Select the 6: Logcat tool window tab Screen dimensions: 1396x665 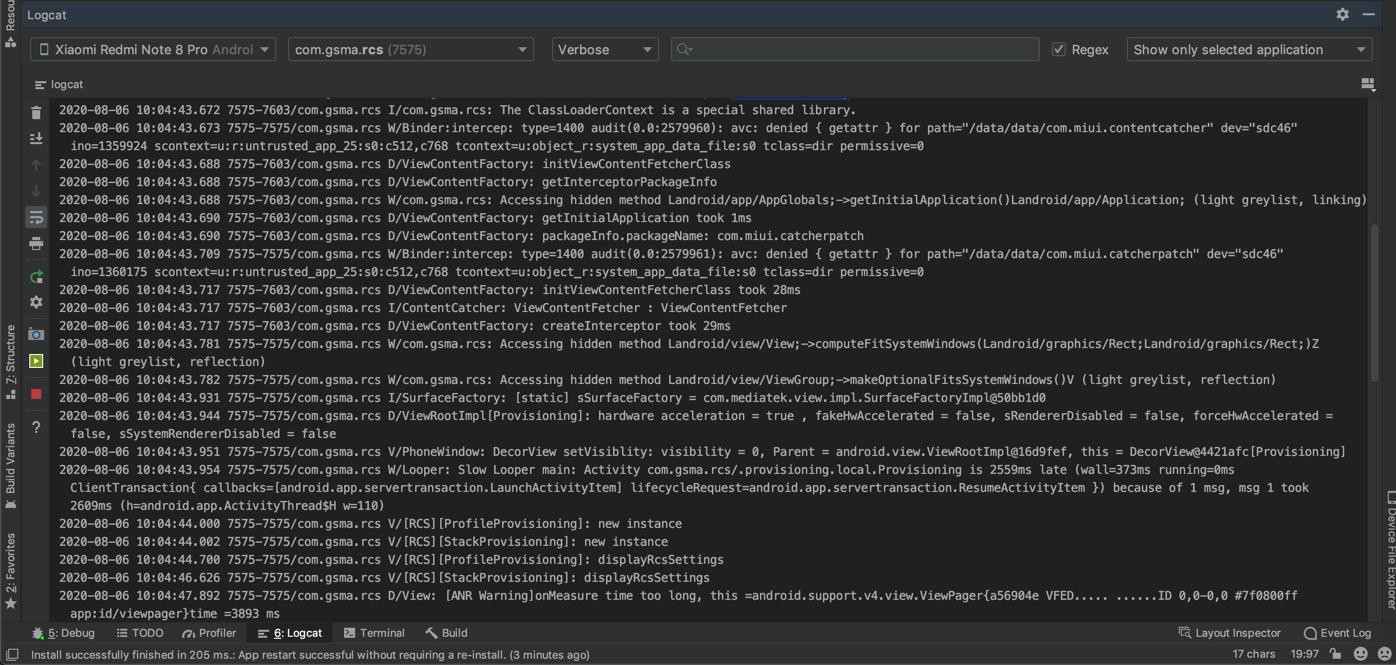point(290,633)
